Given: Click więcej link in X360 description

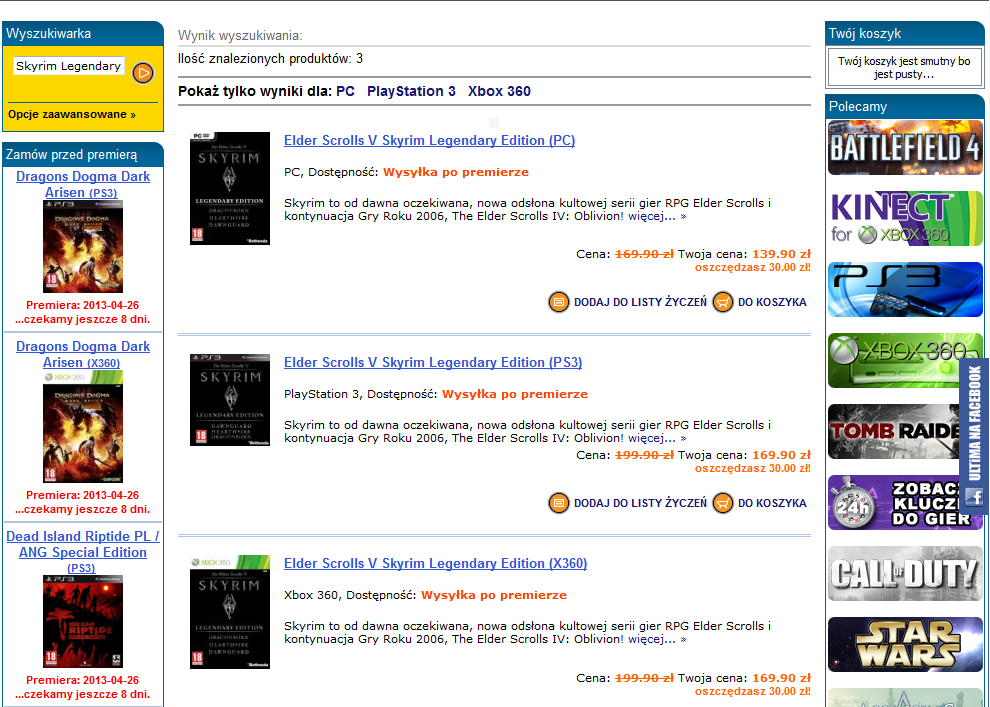Looking at the screenshot, I should point(657,639).
